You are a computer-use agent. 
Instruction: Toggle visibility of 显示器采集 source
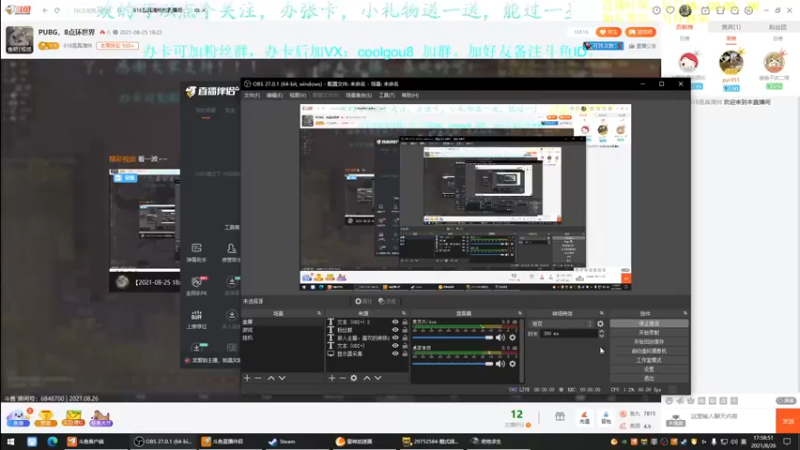(395, 354)
